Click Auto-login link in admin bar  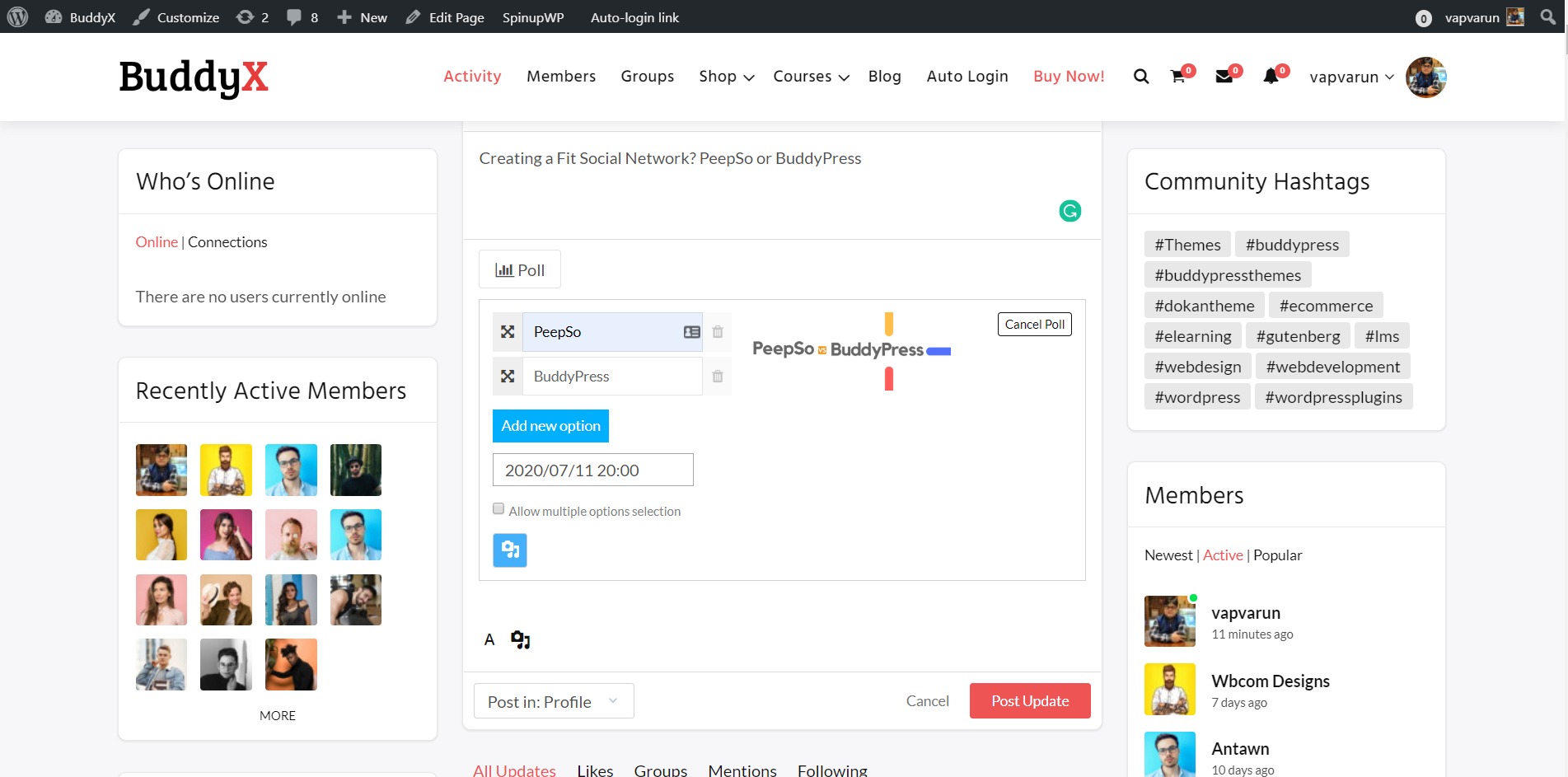pos(634,17)
